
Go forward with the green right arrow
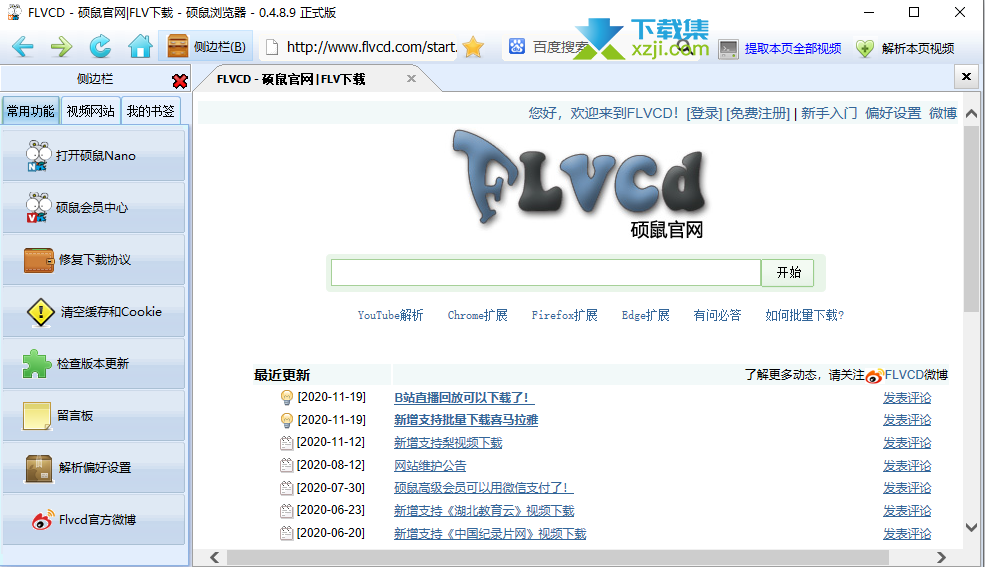coord(62,47)
